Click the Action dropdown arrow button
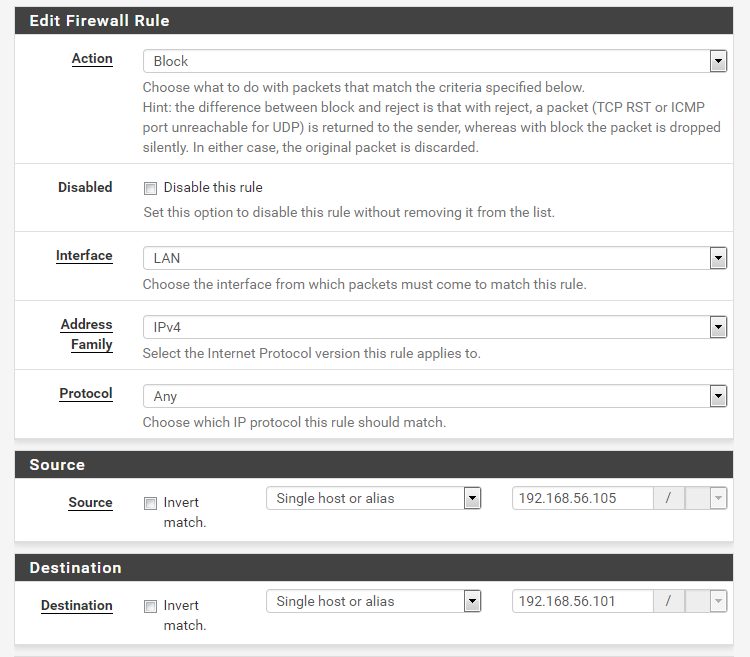 point(718,61)
